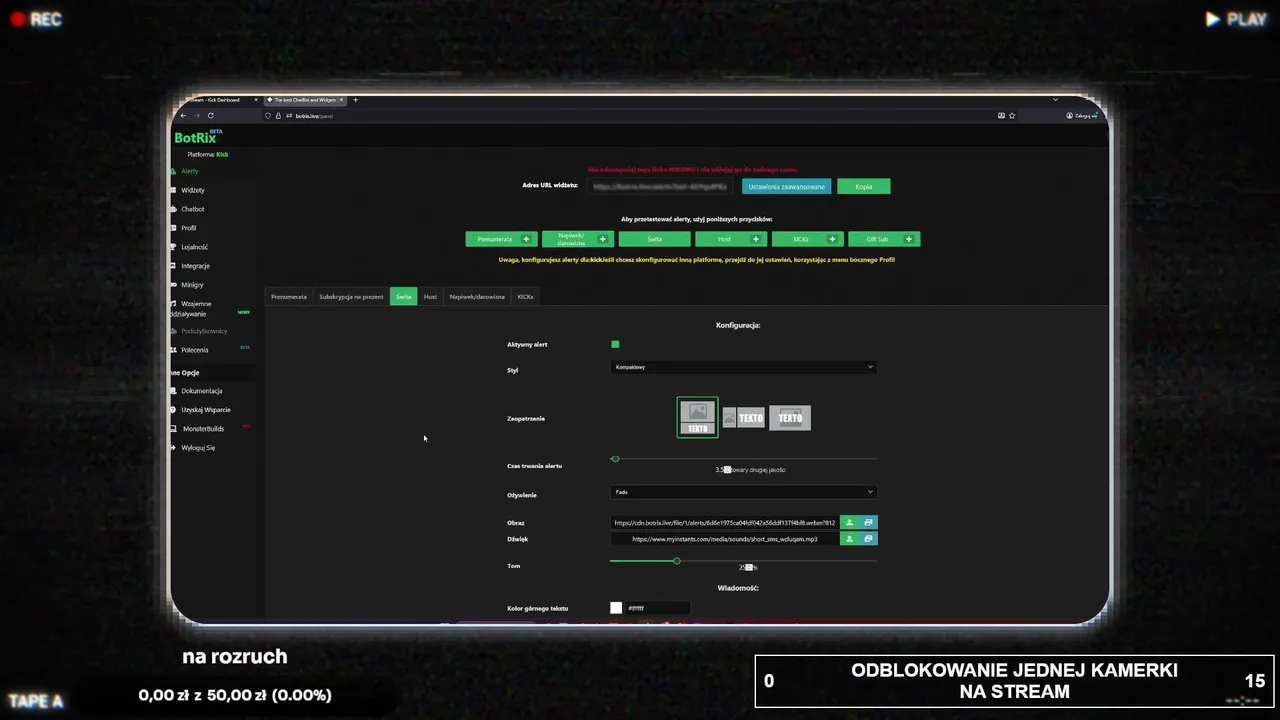The image size is (1280, 720).
Task: Click the Tom volume slider handle
Action: 677,561
